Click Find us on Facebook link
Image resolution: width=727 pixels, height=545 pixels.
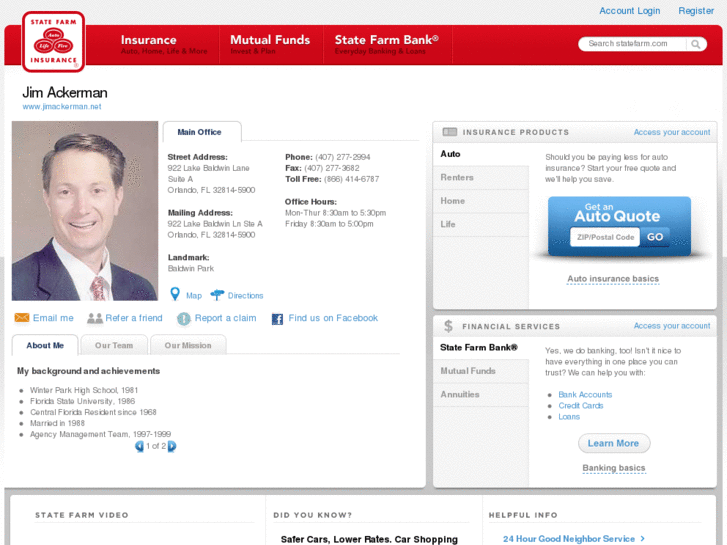(333, 318)
